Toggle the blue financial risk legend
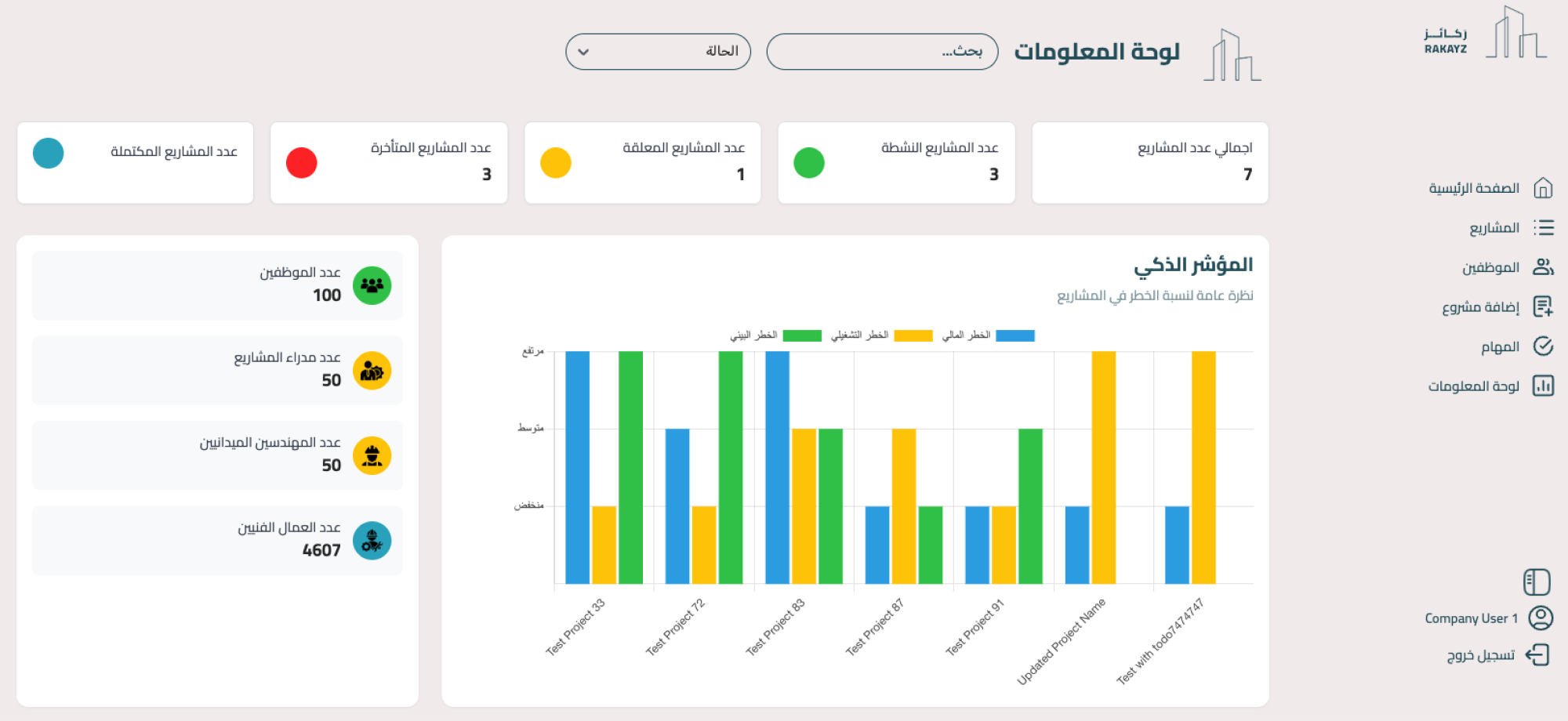 point(1014,335)
